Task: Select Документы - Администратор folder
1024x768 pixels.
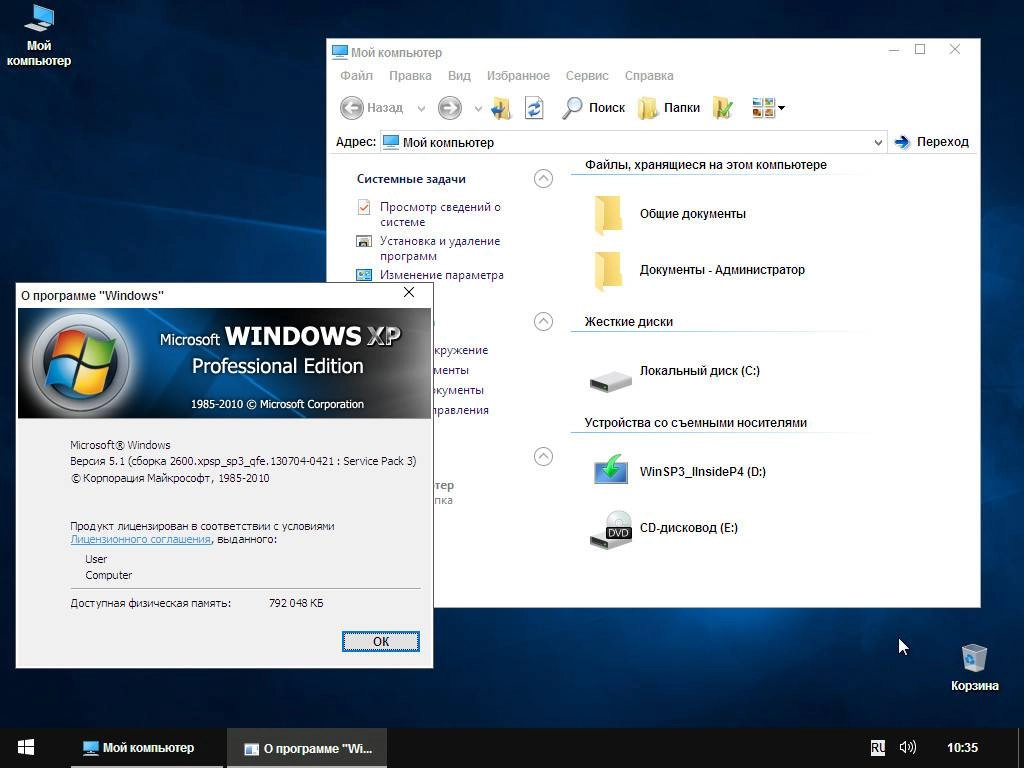Action: 698,270
